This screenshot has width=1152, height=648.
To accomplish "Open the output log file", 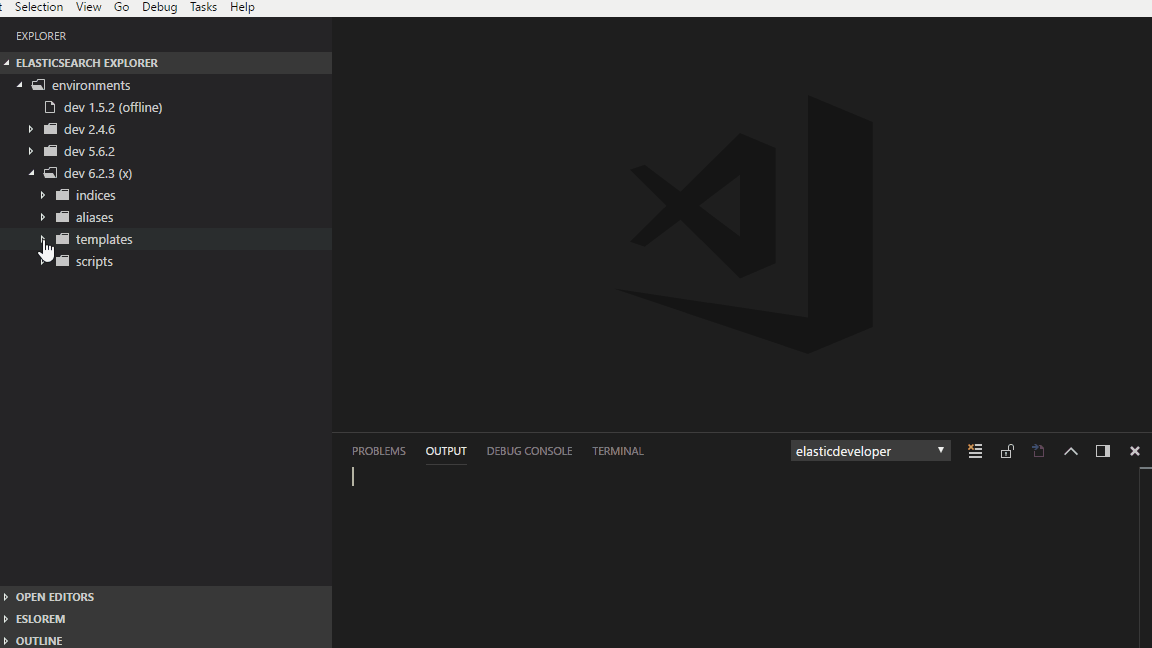I will pos(1038,451).
